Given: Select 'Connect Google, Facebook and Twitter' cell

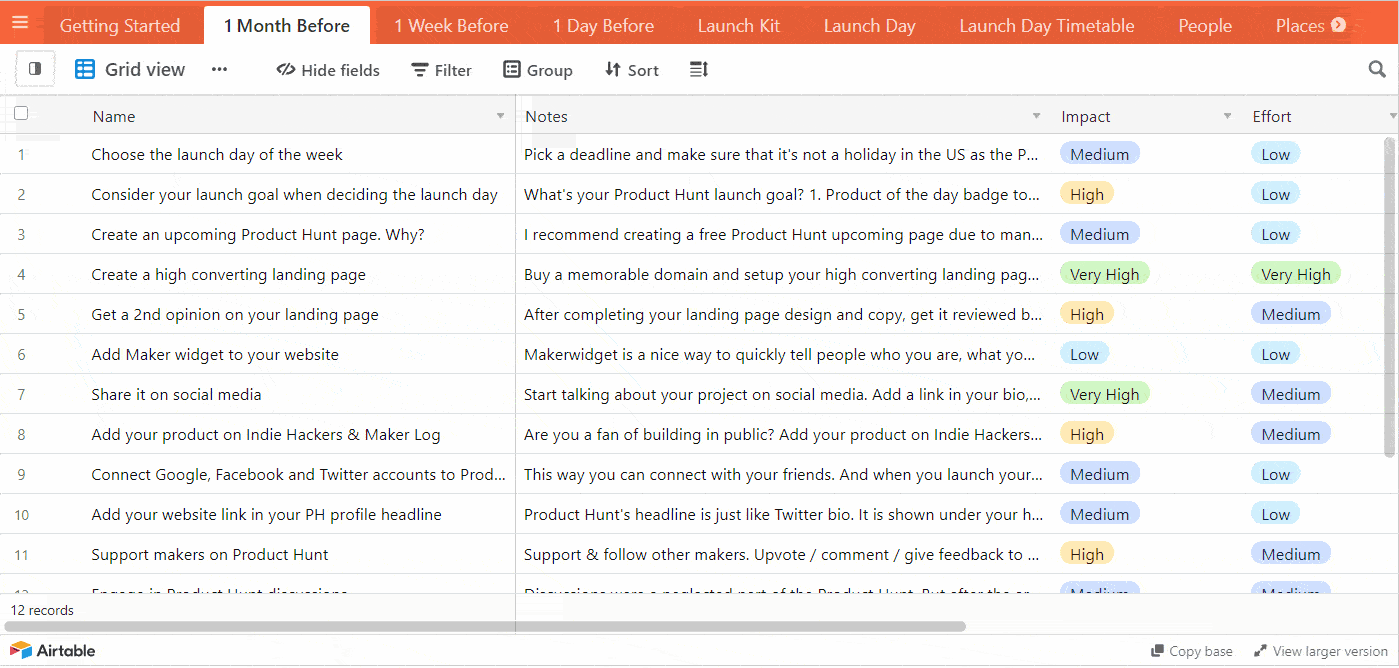Looking at the screenshot, I should point(300,474).
